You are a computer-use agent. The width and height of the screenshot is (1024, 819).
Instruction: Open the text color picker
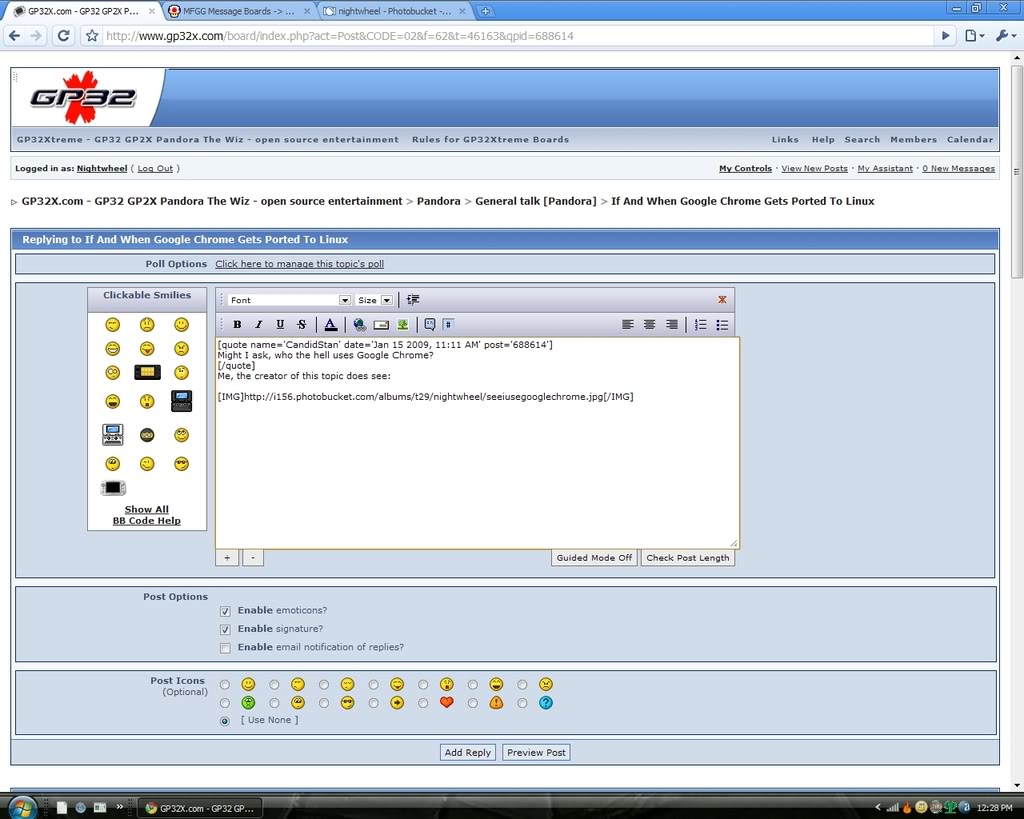(330, 324)
